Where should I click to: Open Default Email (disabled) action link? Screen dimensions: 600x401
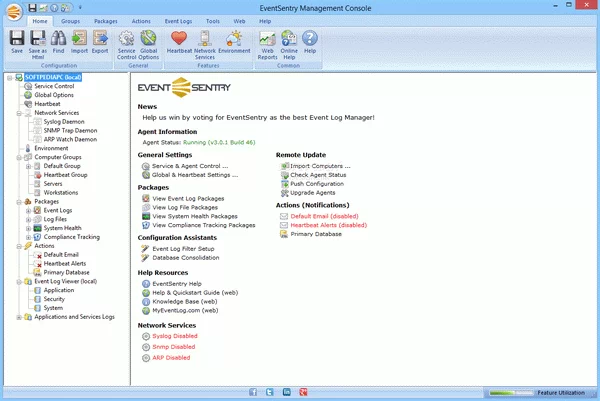(324, 216)
